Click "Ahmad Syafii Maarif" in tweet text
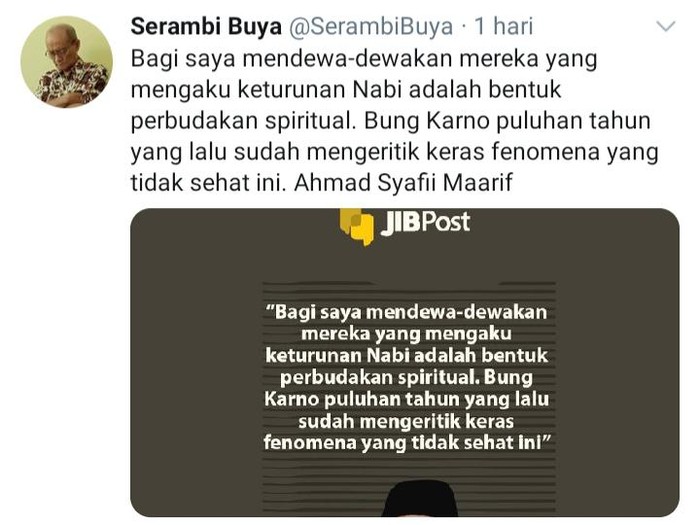Image resolution: width=700 pixels, height=525 pixels. (403, 183)
